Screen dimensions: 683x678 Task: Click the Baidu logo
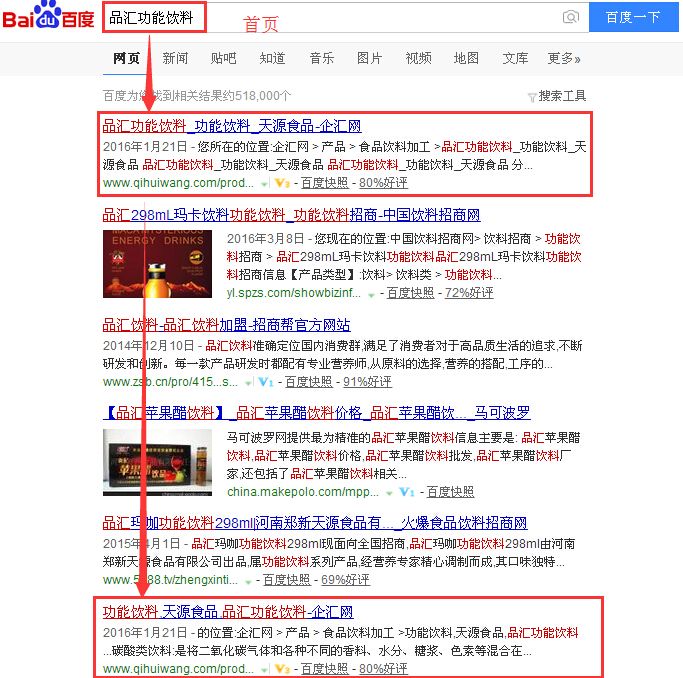[x=48, y=15]
